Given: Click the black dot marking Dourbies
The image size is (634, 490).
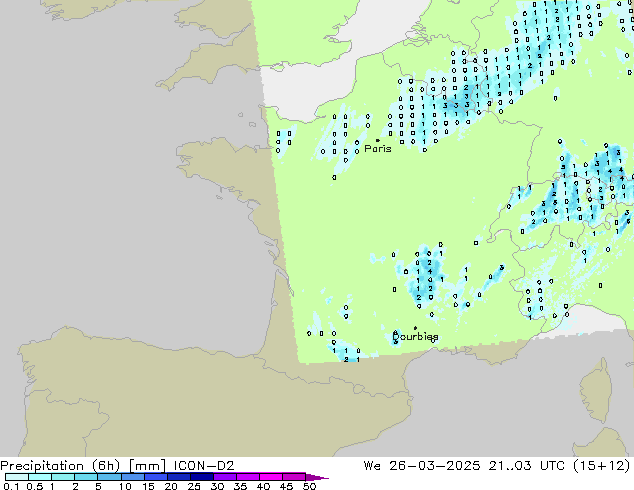Looking at the screenshot, I should (x=415, y=328).
